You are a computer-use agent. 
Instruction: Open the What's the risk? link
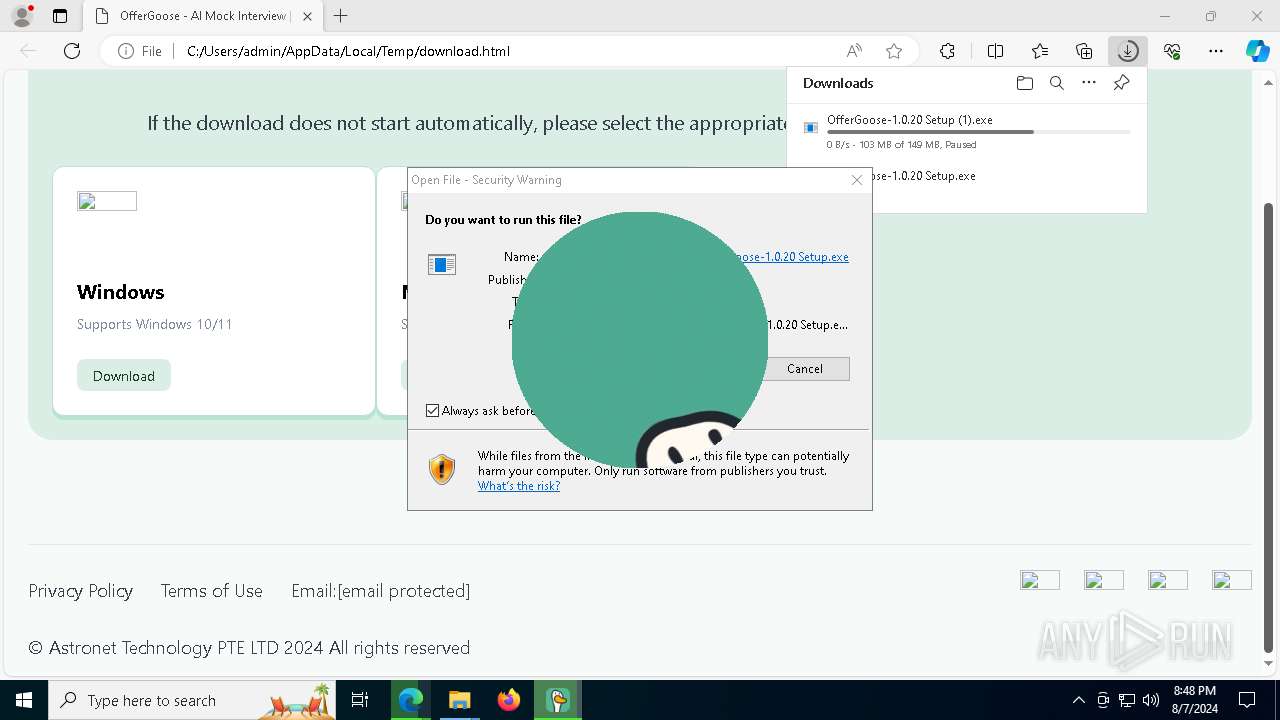point(519,486)
